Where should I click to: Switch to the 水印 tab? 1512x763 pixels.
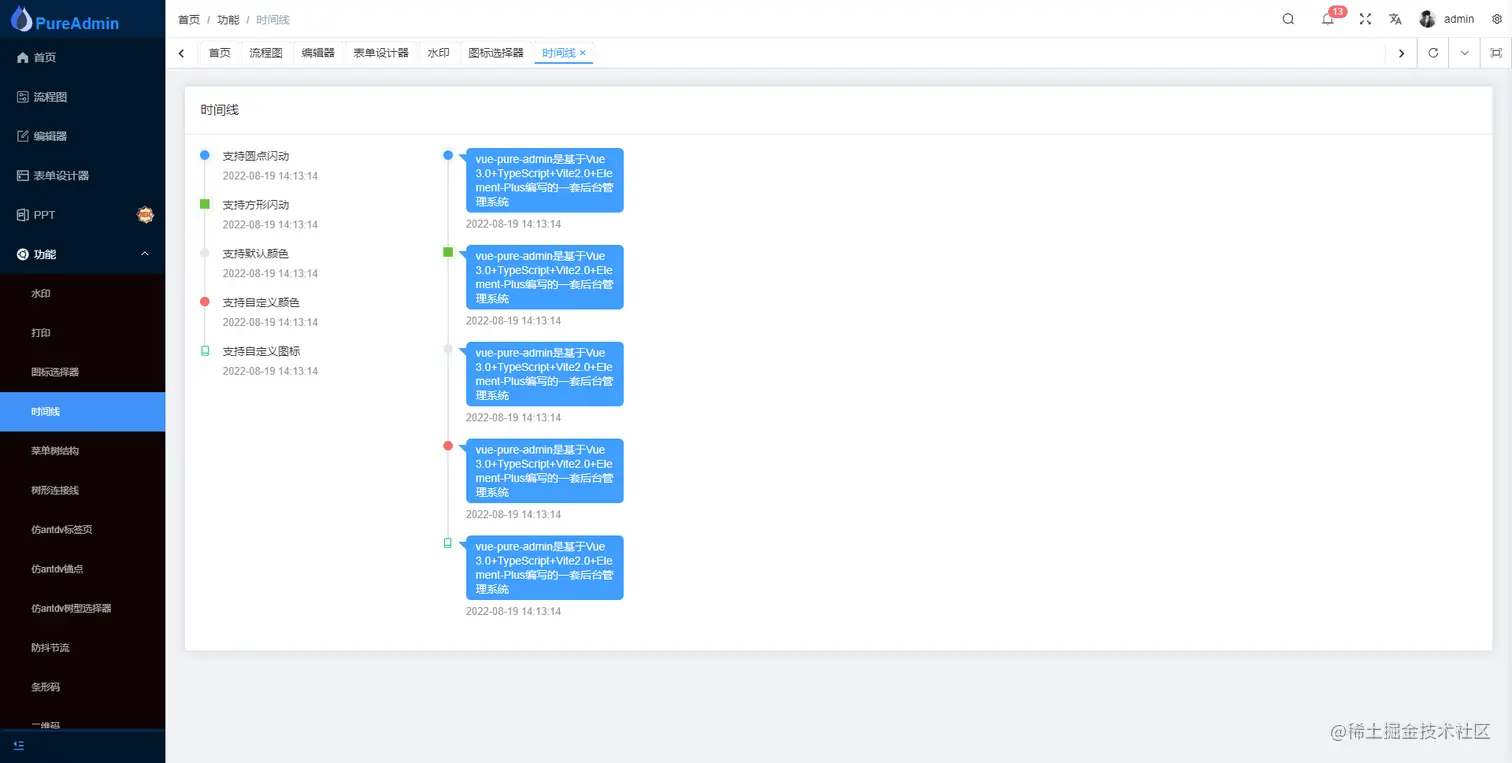tap(438, 53)
